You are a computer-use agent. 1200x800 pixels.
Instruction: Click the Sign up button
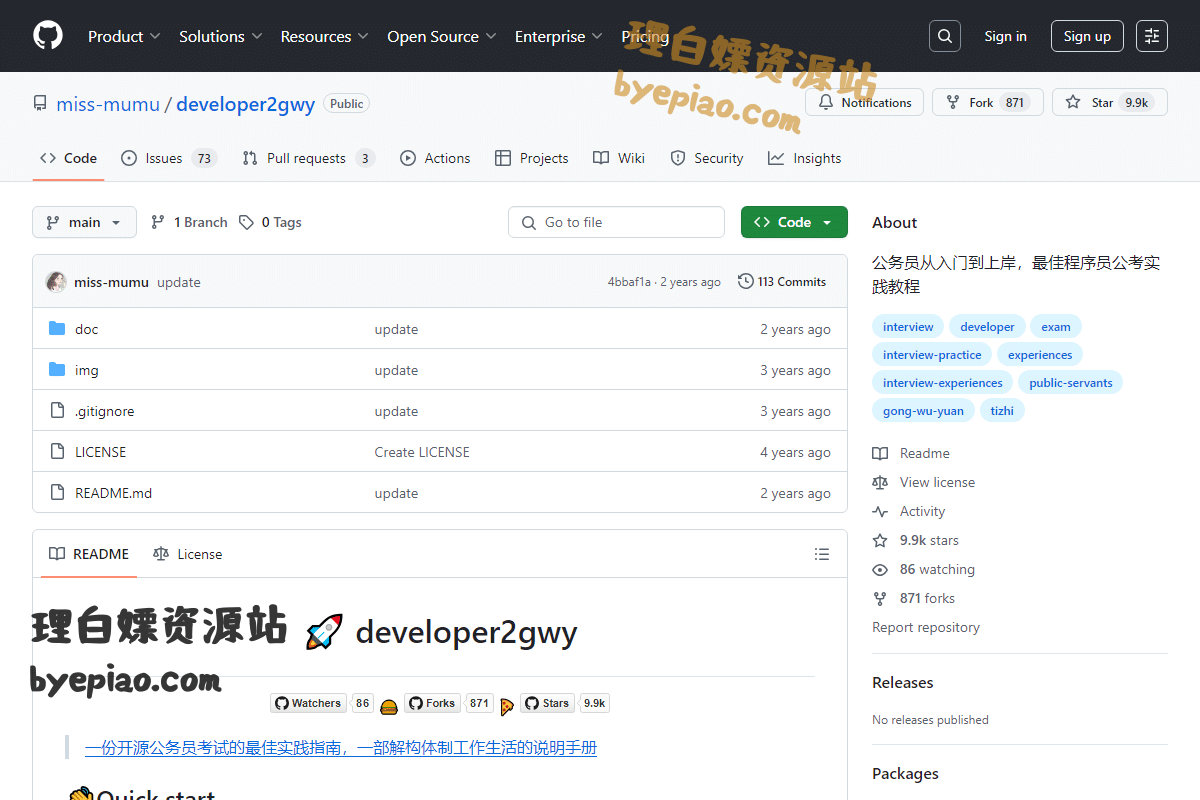pyautogui.click(x=1087, y=36)
